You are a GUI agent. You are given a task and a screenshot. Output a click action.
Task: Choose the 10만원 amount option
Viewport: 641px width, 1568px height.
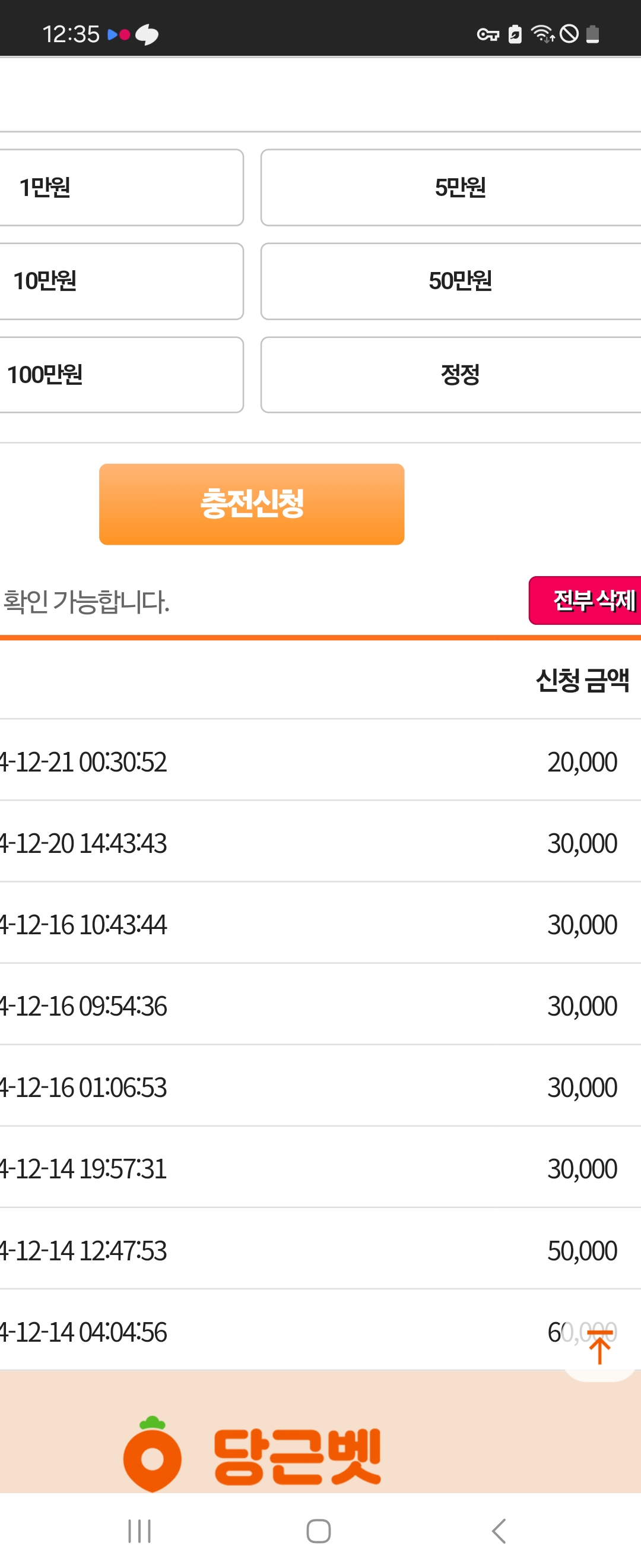pos(122,281)
